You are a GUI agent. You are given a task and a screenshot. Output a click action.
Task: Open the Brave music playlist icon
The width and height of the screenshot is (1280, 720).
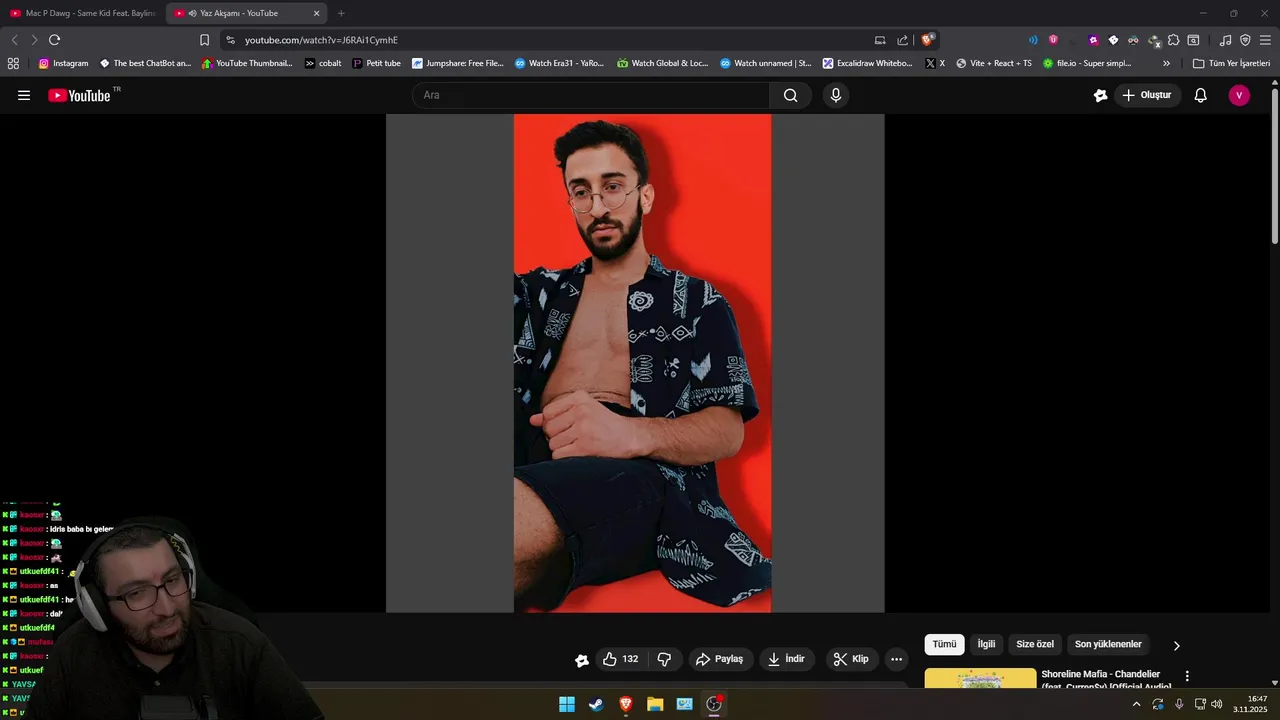(1225, 40)
